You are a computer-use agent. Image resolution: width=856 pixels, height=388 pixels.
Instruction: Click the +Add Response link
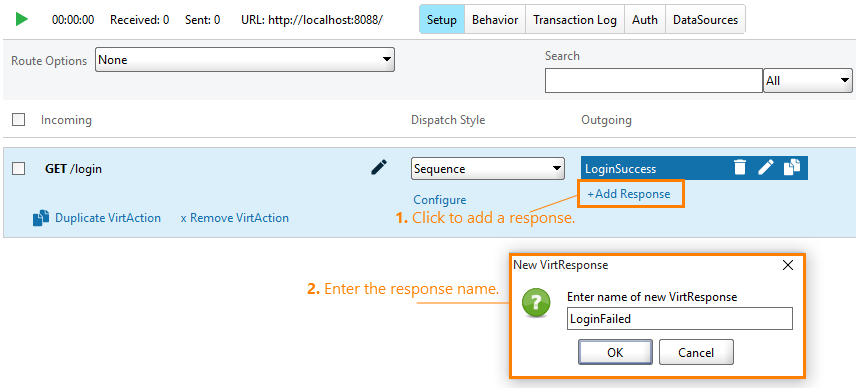pyautogui.click(x=628, y=194)
